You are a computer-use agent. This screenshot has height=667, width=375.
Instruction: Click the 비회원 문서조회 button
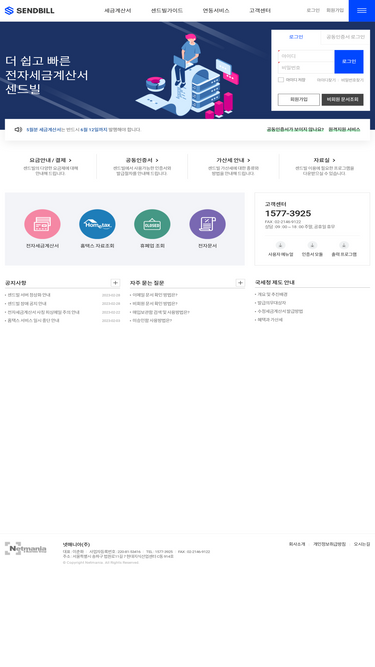343,100
